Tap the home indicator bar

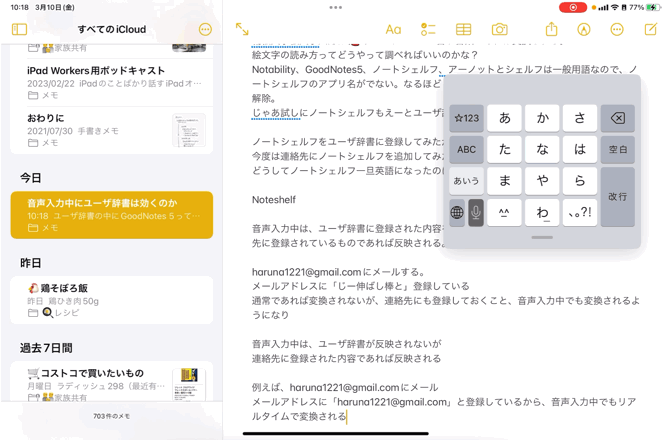click(336, 434)
